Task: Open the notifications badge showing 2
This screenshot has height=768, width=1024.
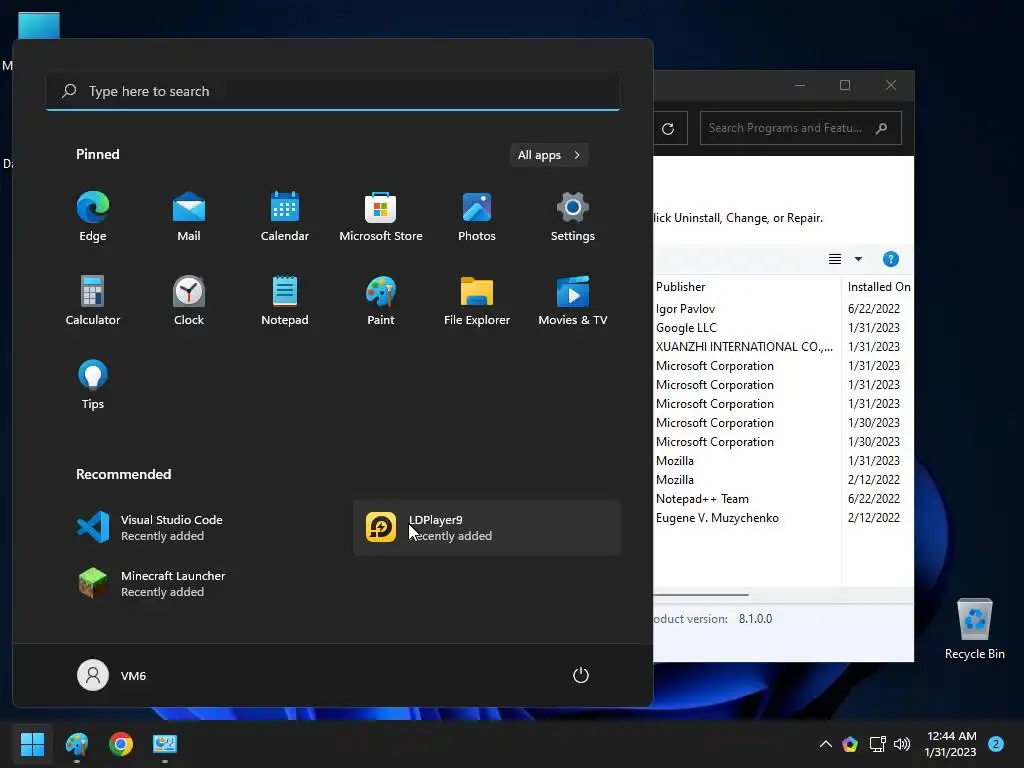Action: (996, 744)
